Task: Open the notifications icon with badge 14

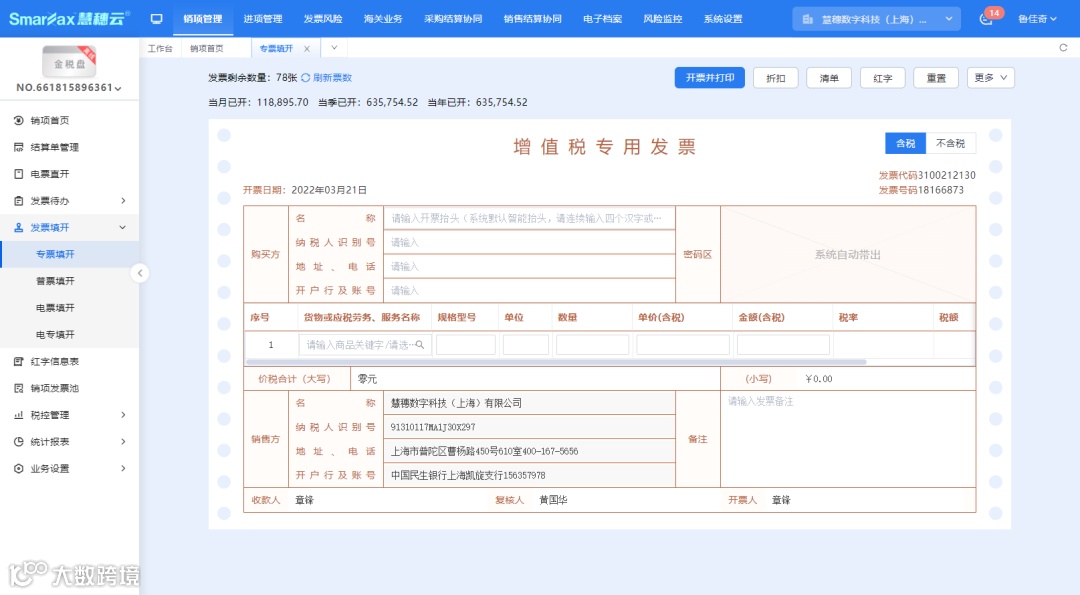Action: pos(986,19)
